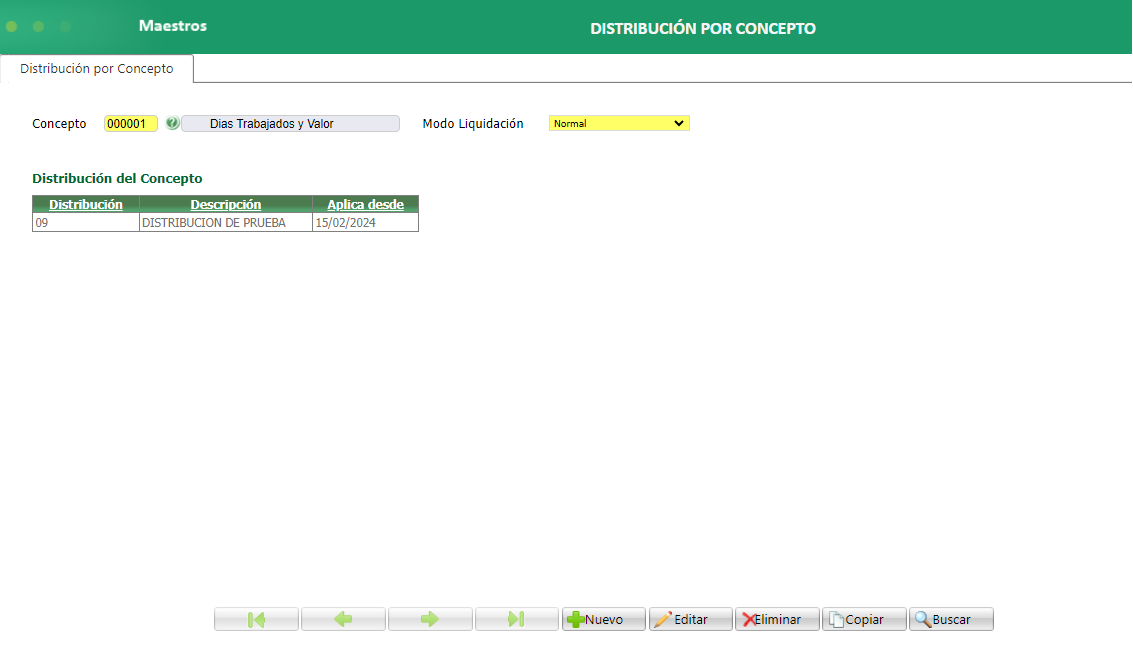The image size is (1133, 658).
Task: Sort by the Distribución column header
Action: 86,204
